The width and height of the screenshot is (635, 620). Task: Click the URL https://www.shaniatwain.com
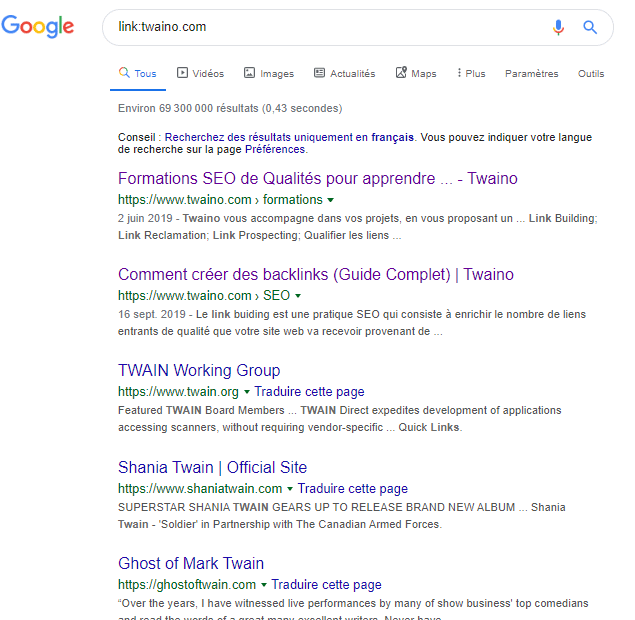[x=200, y=488]
